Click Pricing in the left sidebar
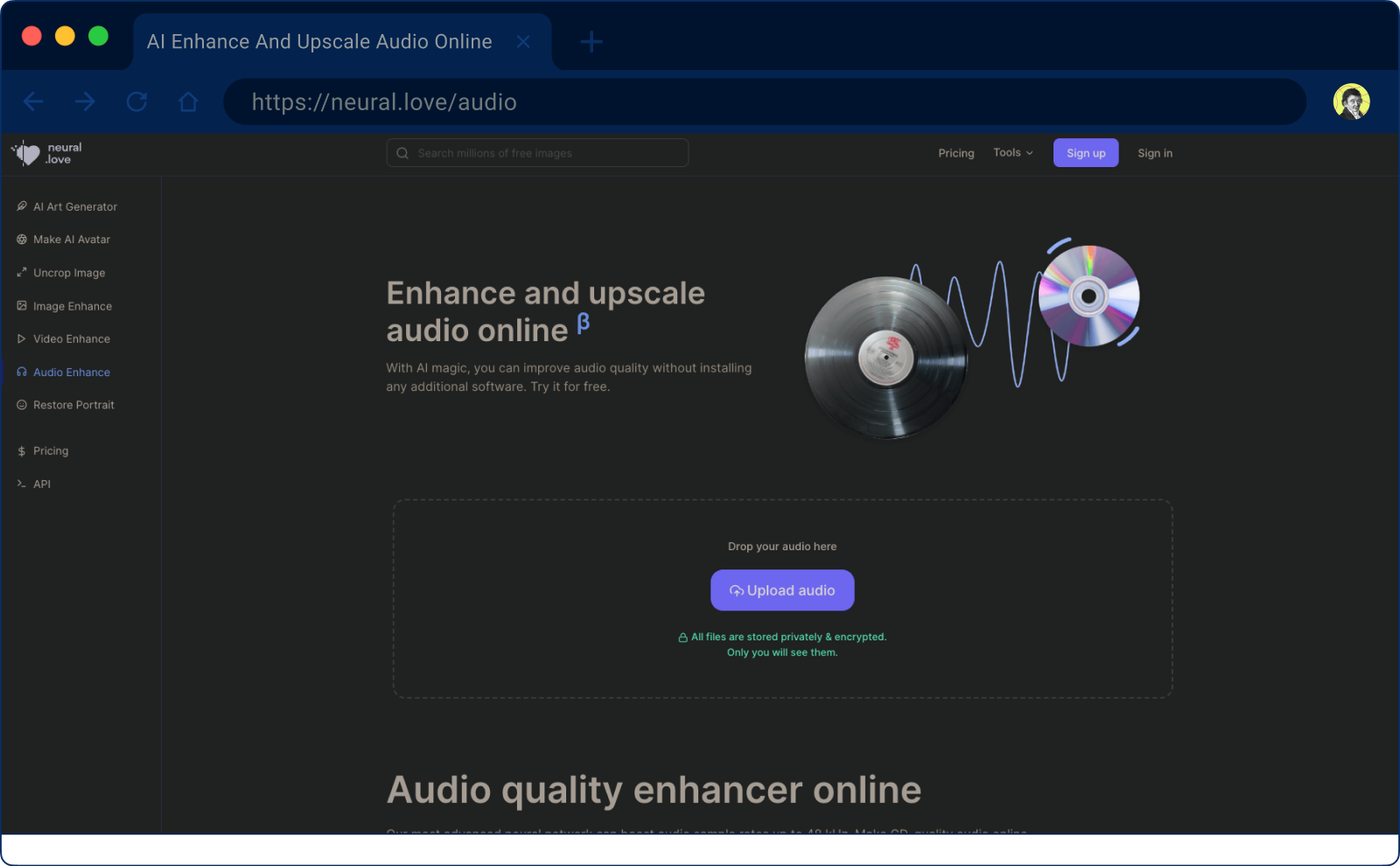Image resolution: width=1400 pixels, height=866 pixels. [50, 450]
